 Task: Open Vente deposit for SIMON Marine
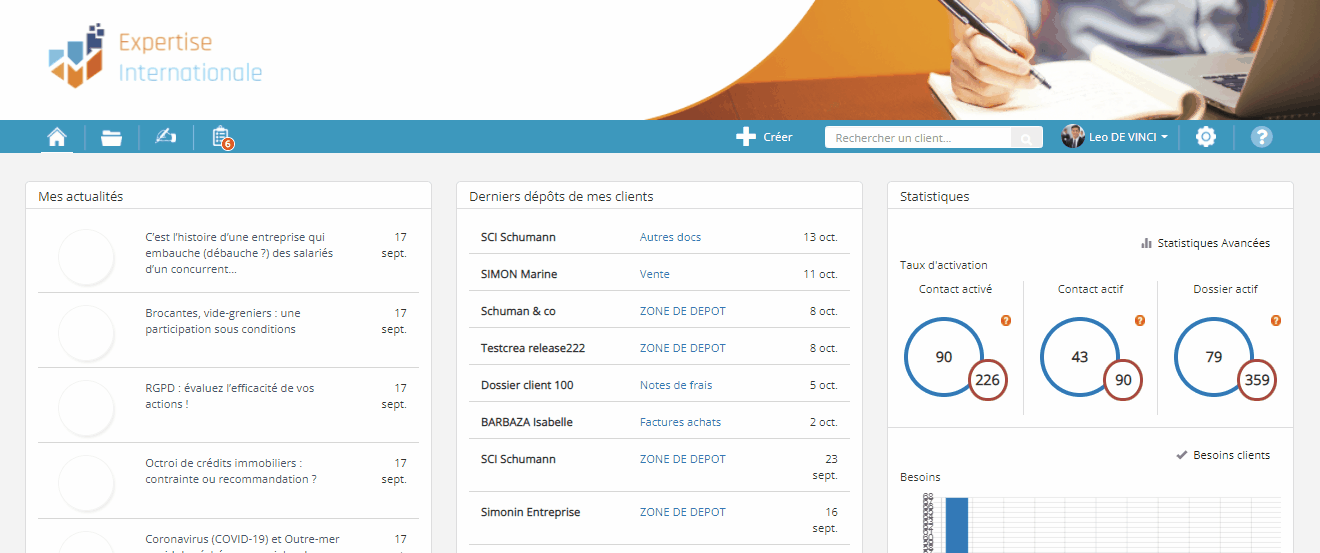coord(655,274)
